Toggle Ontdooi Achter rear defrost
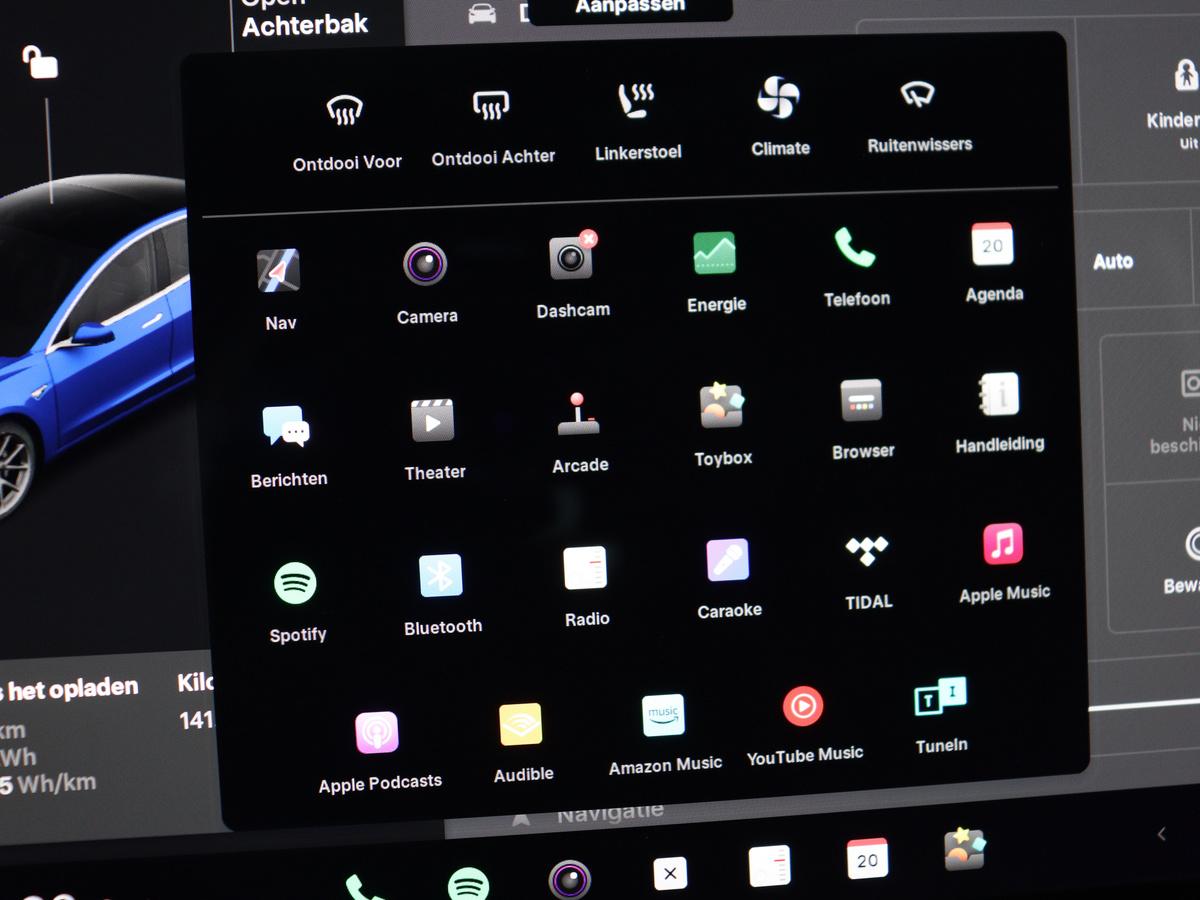 pos(491,106)
